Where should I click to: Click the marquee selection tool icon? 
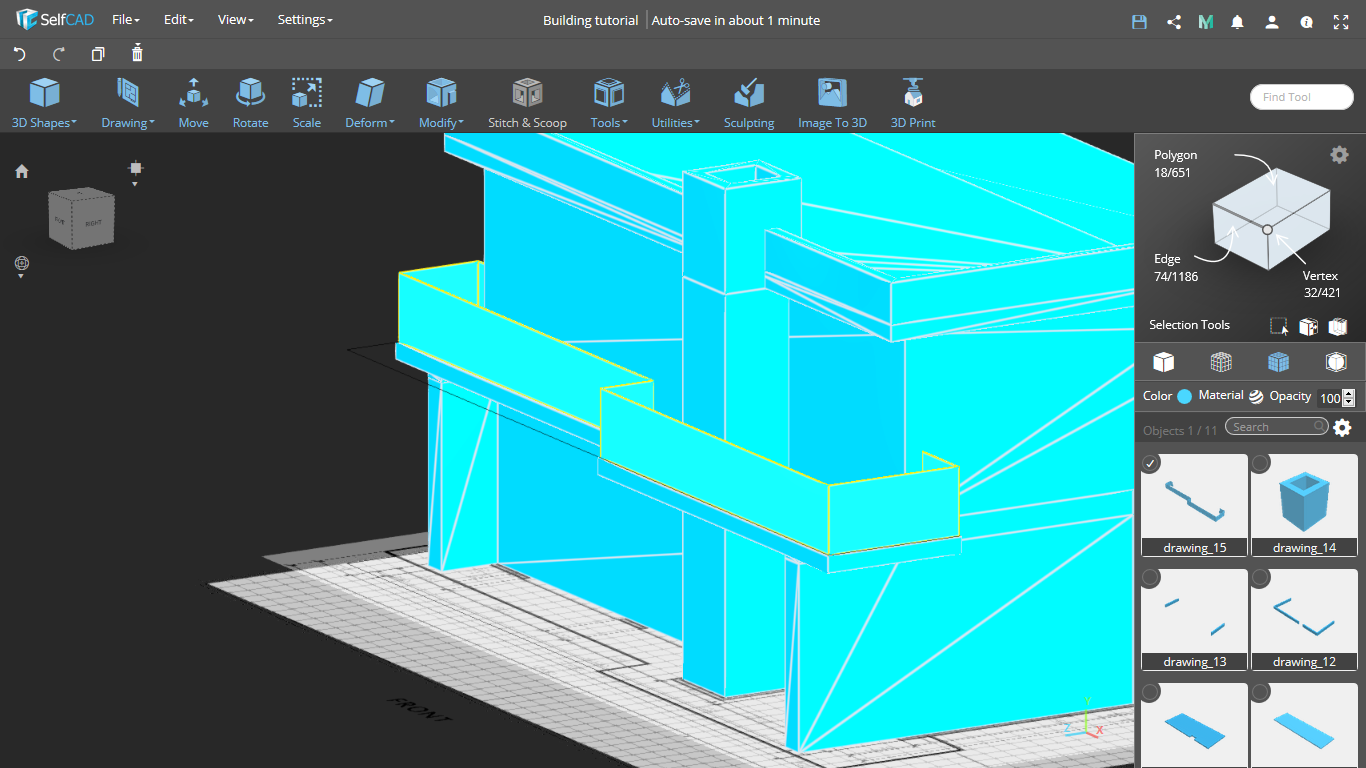tap(1279, 326)
